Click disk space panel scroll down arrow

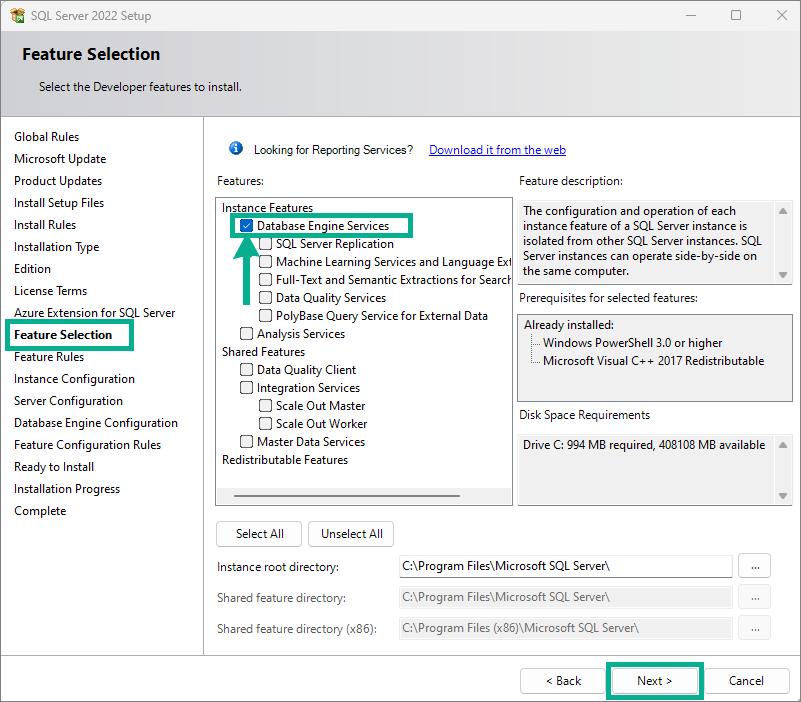[783, 496]
